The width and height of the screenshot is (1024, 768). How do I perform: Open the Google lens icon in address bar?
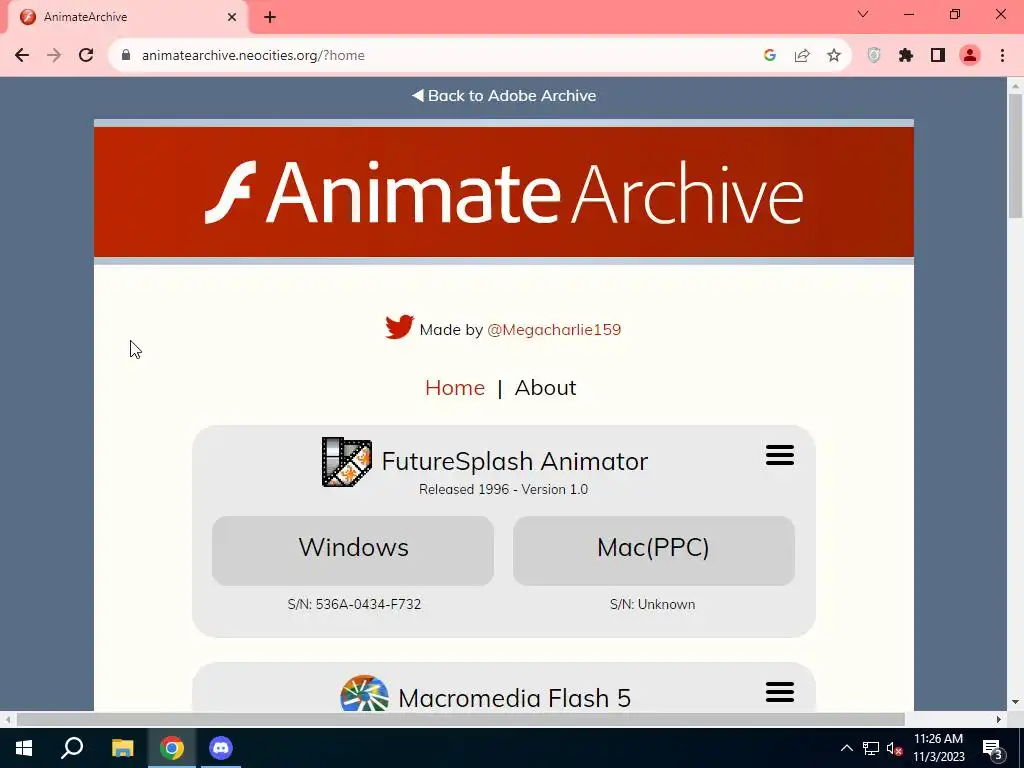coord(770,56)
